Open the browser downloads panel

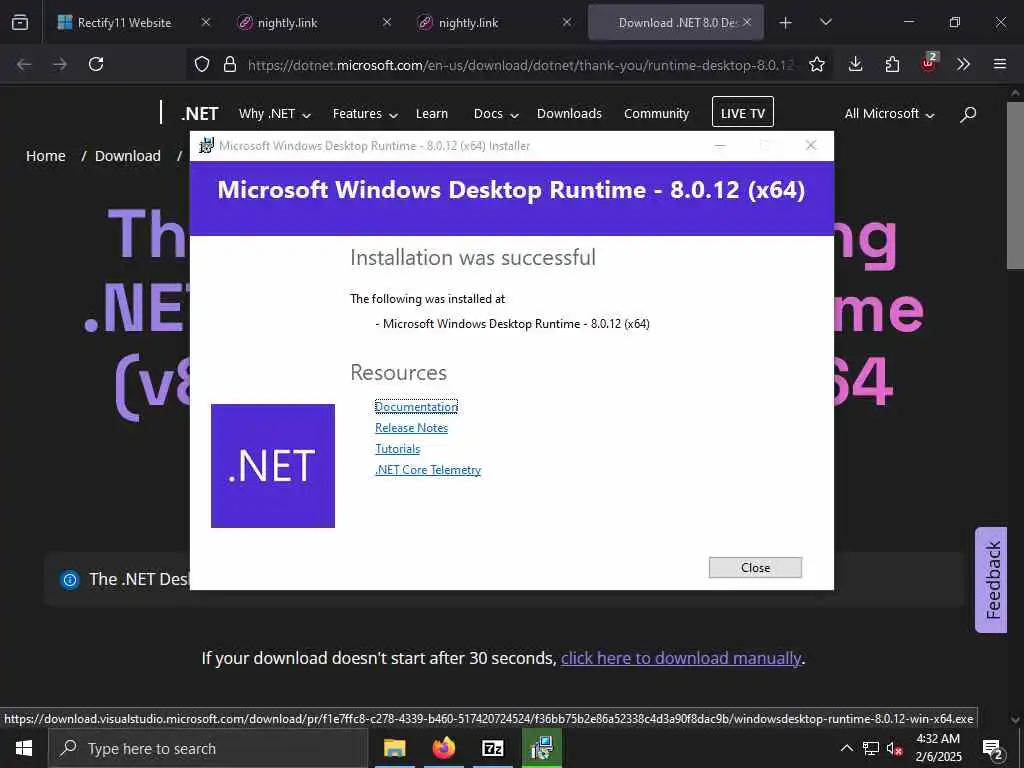click(856, 64)
